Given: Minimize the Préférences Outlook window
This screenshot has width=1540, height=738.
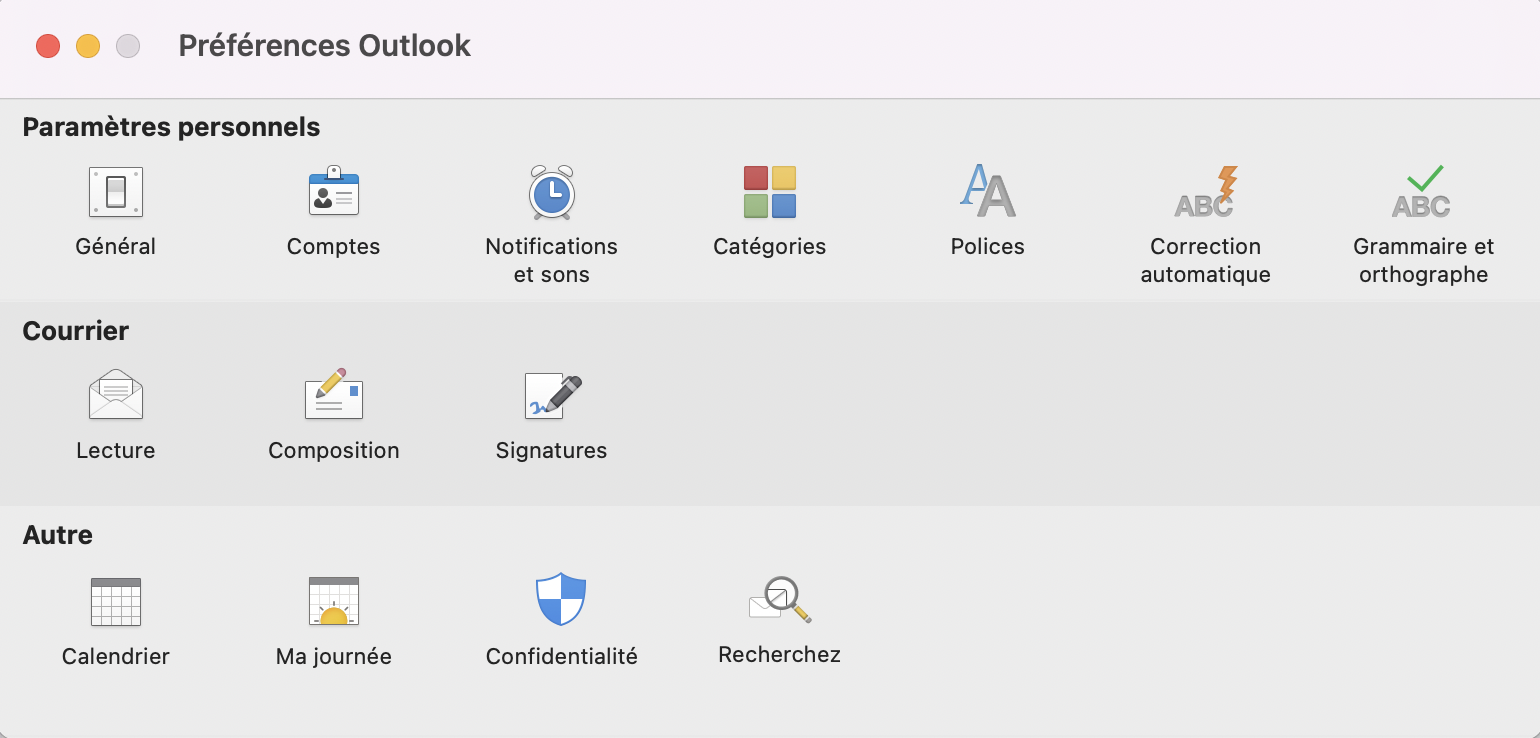Looking at the screenshot, I should point(88,46).
